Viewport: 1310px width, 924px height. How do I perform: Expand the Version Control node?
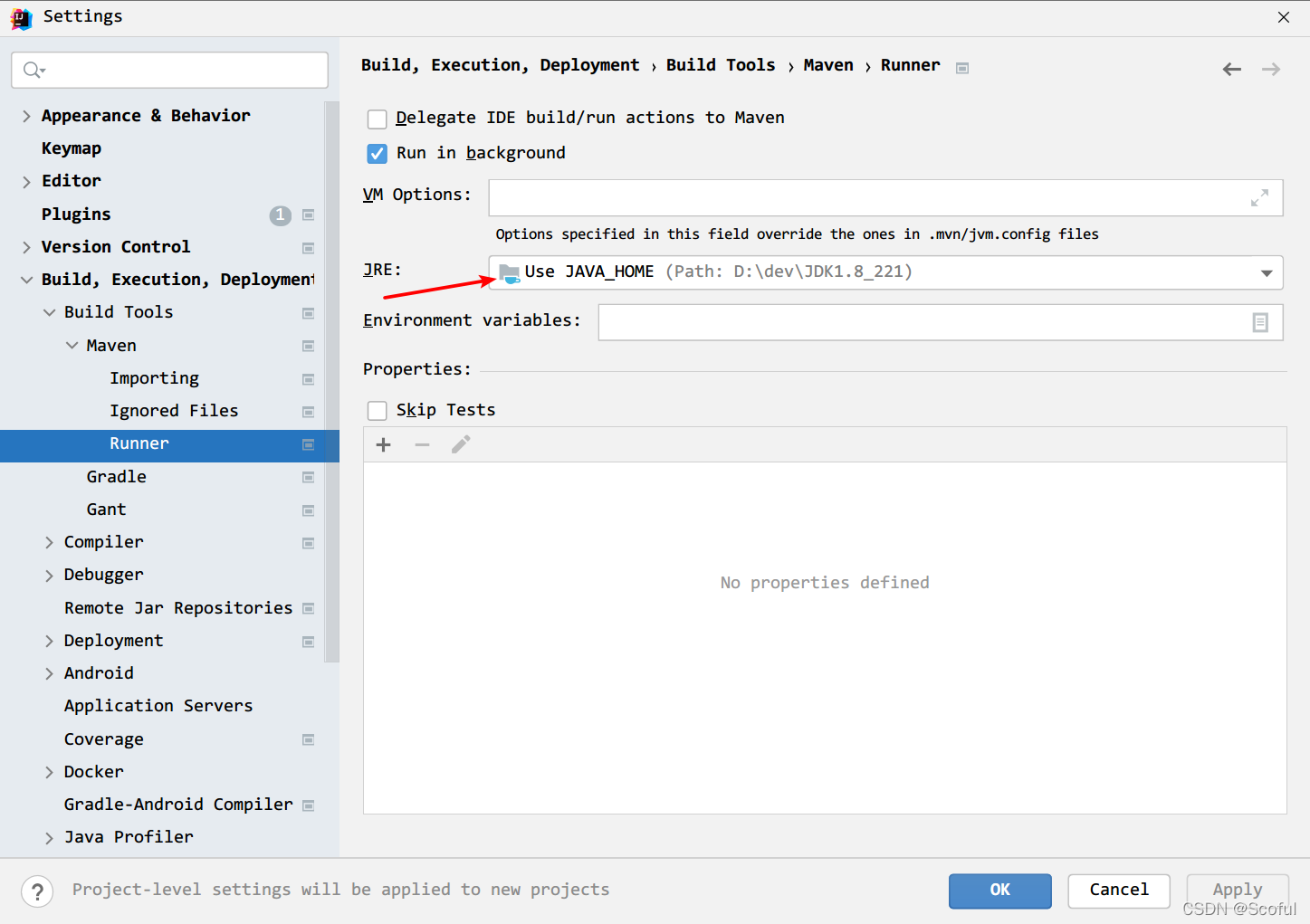[26, 247]
